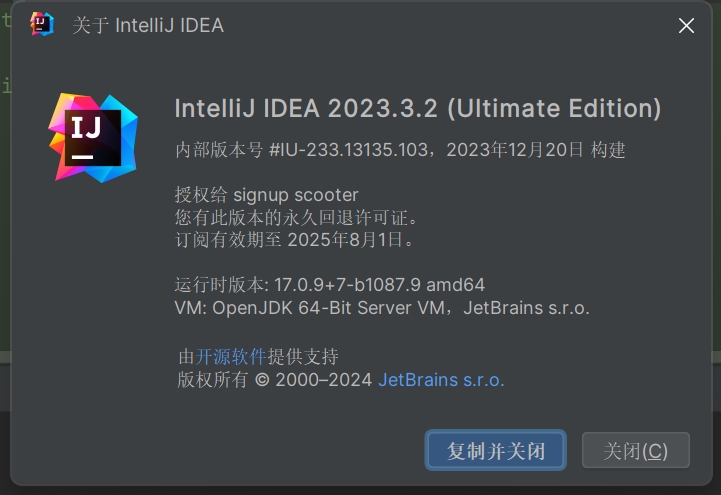
Task: Click the 内部版本号 label
Action: 219,150
